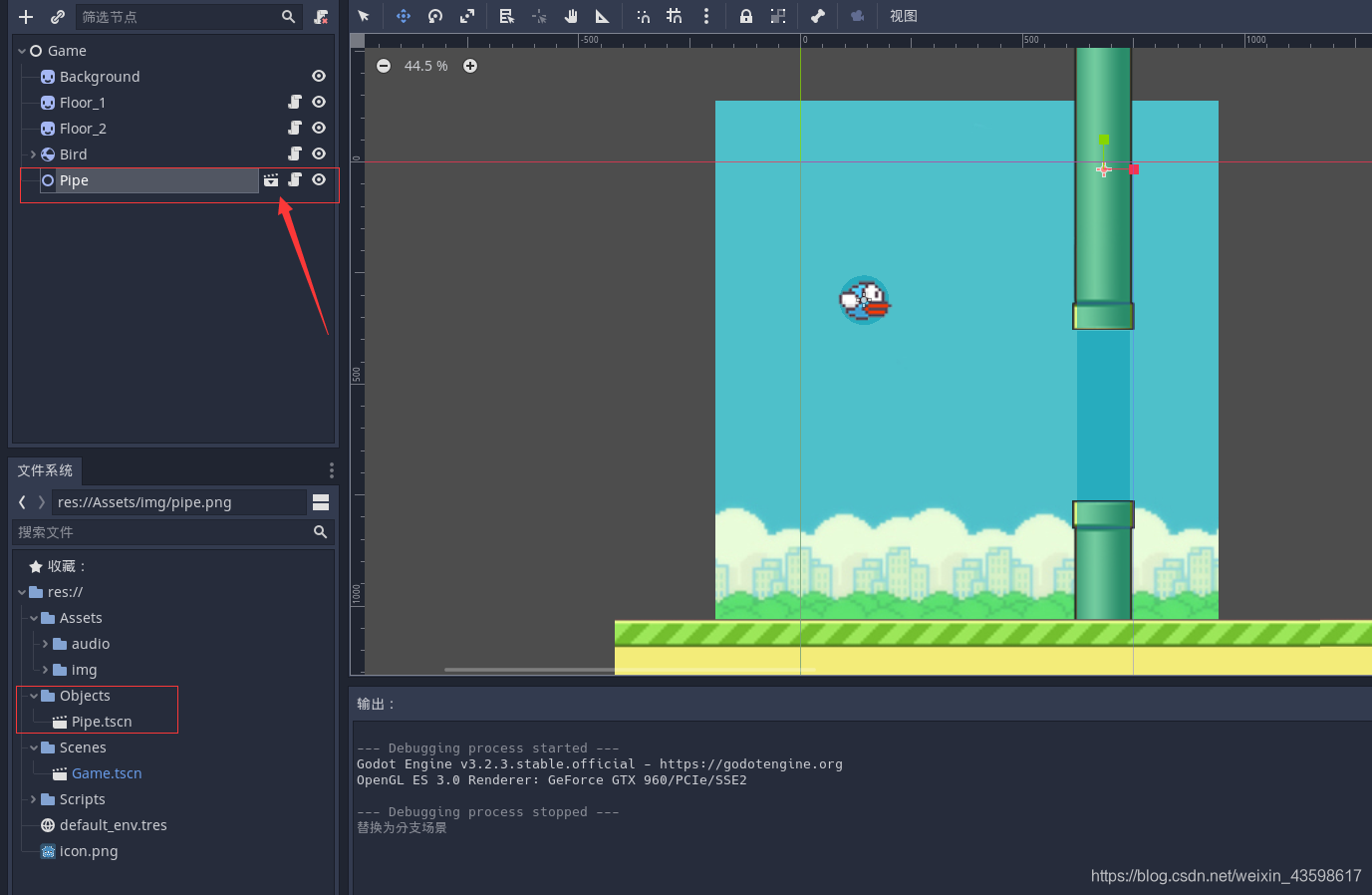Open the script attached to Bird
This screenshot has height=895, width=1372.
point(295,153)
